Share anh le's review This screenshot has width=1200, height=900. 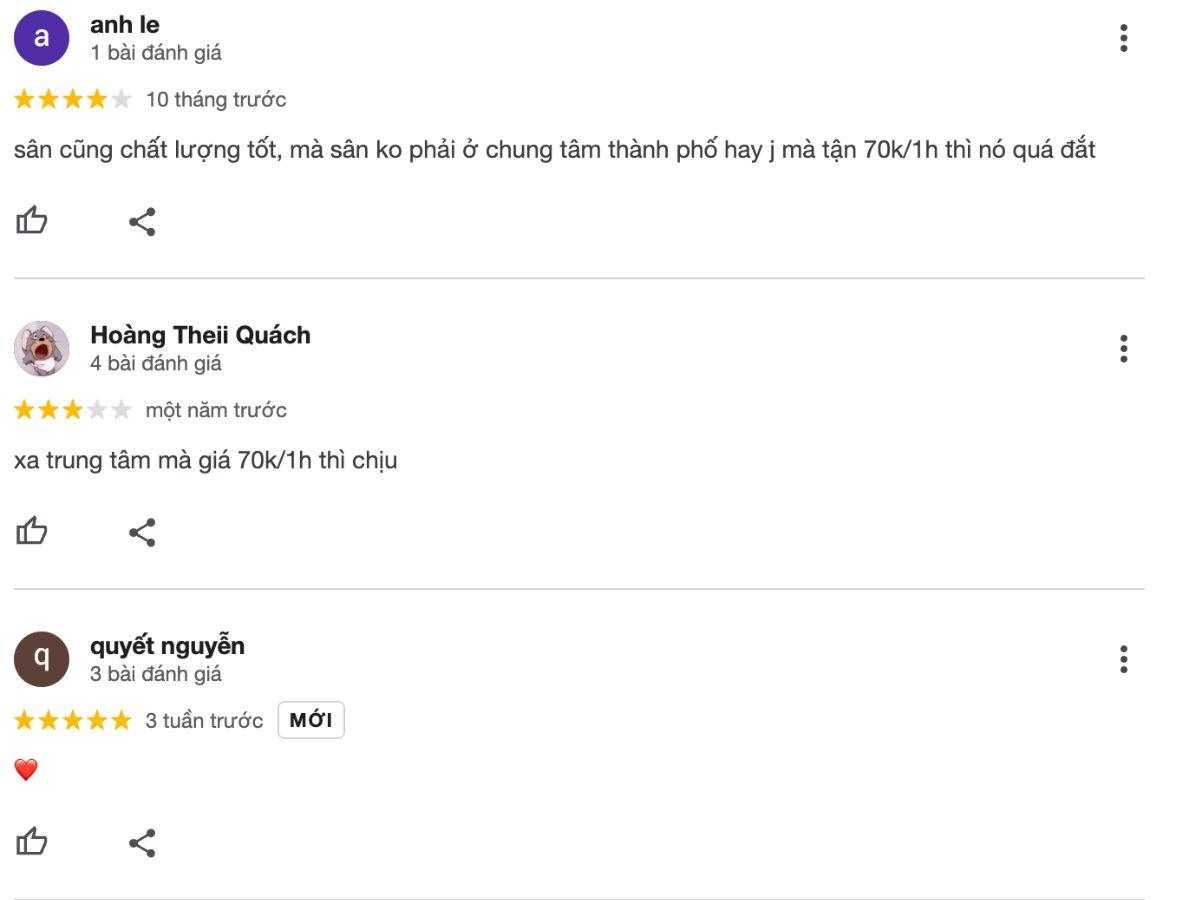point(142,222)
